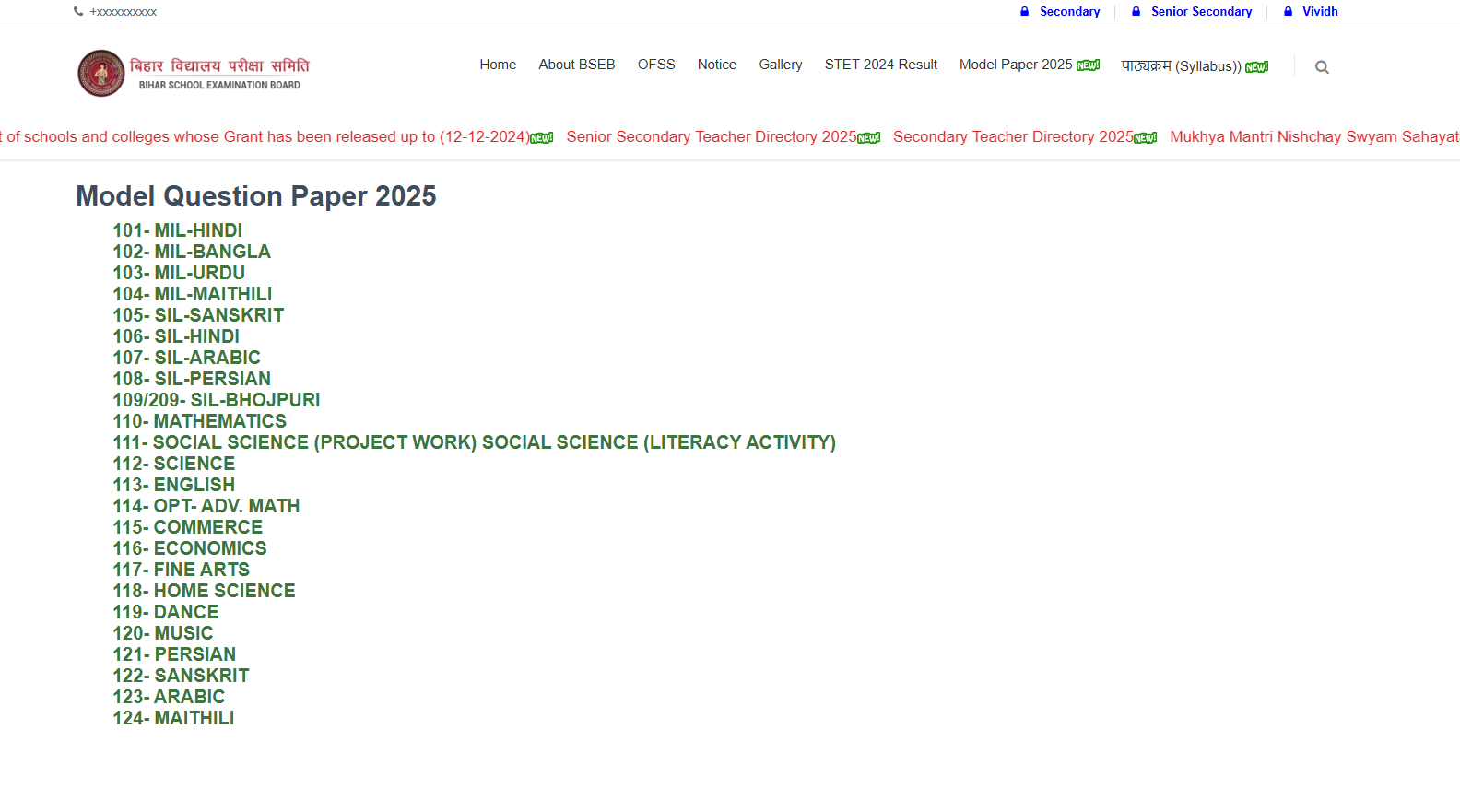
Task: Click lock icon beside Senior Secondary
Action: point(1136,12)
